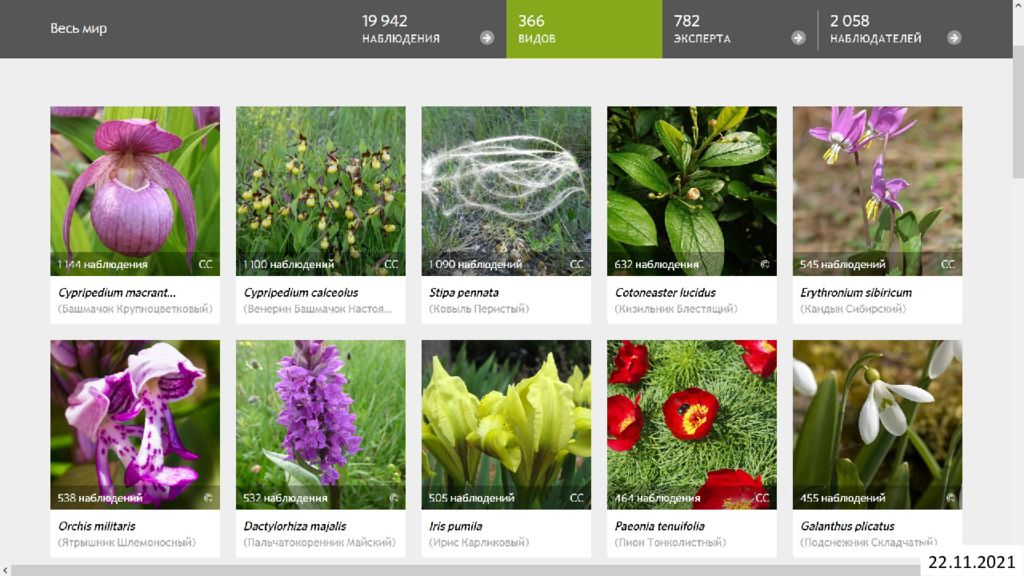This screenshot has width=1024, height=576.
Task: Click copyright icon on Cotoneaster lucidus photo
Action: click(x=765, y=264)
